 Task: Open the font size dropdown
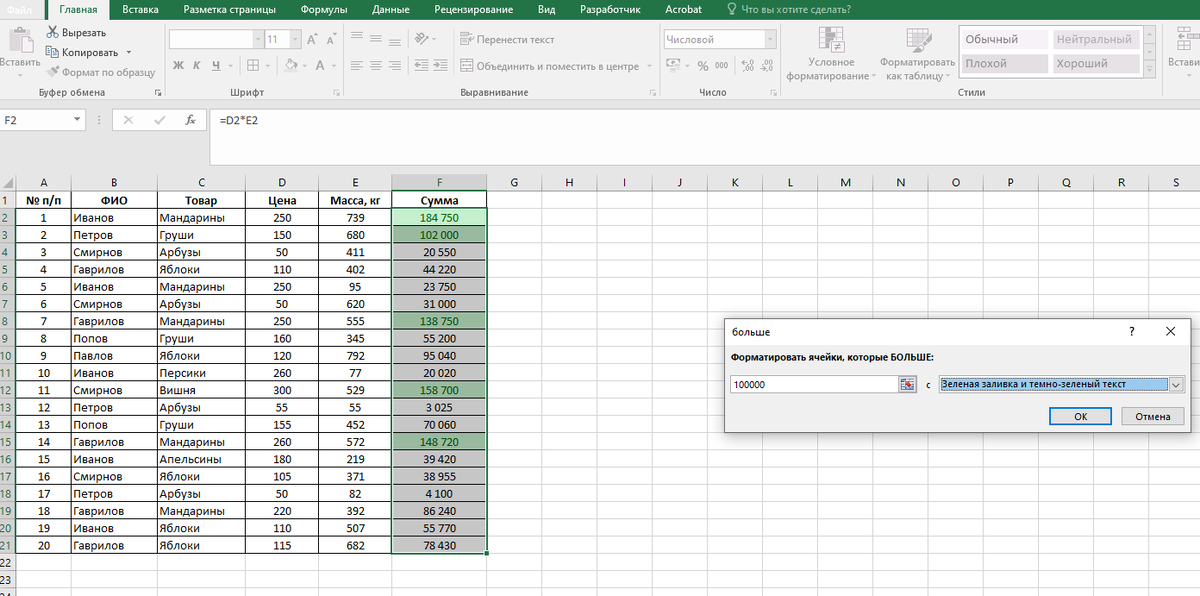[295, 39]
